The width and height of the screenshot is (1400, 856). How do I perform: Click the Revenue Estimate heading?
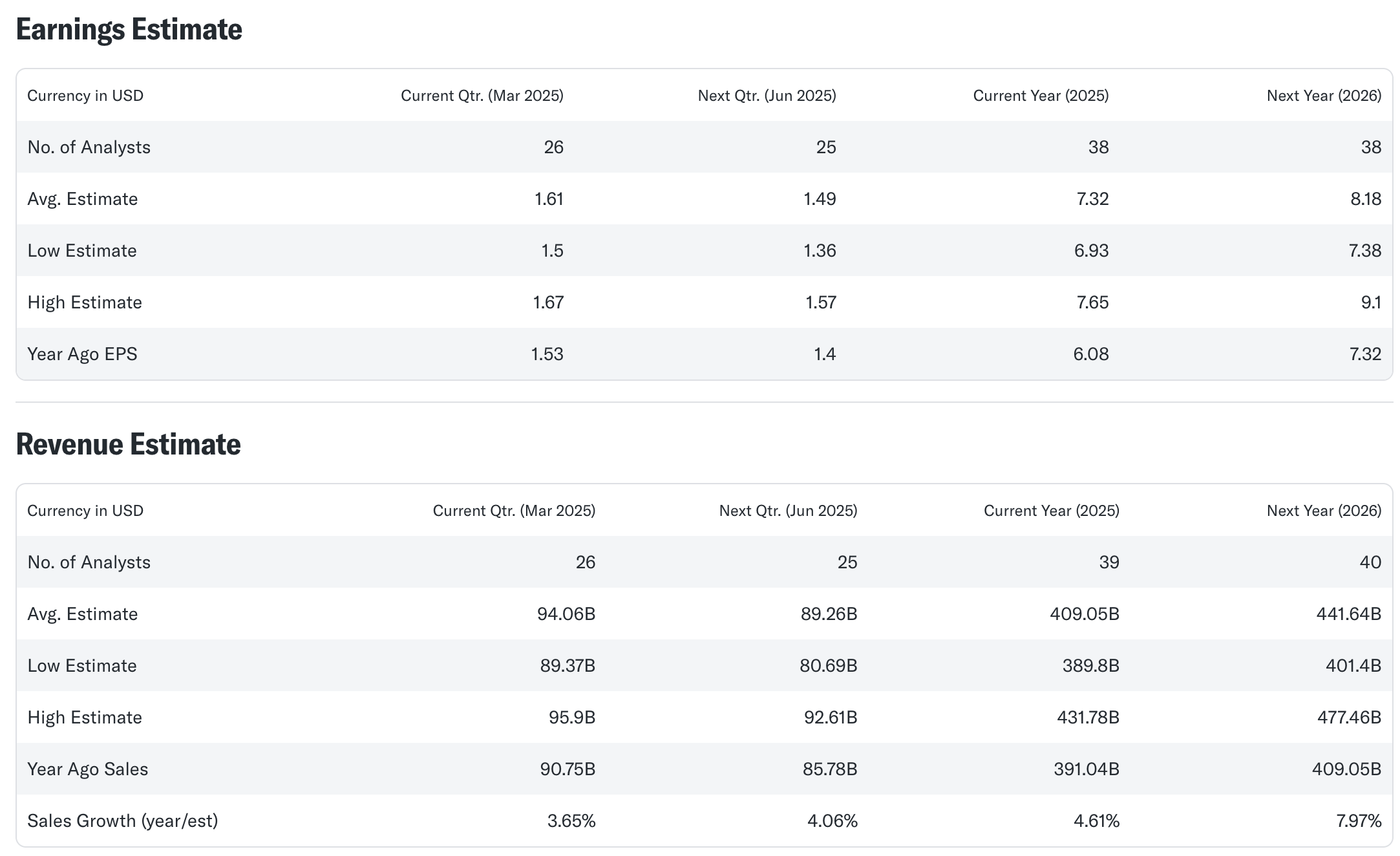pyautogui.click(x=128, y=445)
